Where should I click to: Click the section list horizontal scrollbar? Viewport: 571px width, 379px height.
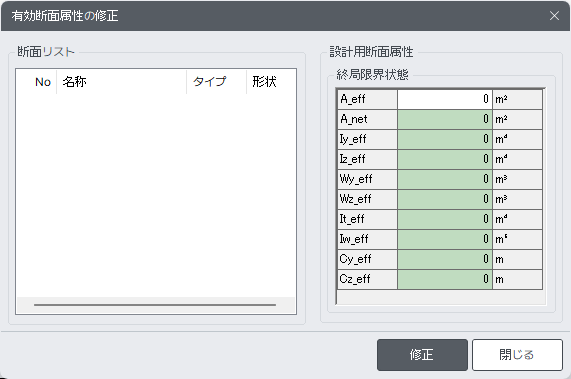pyautogui.click(x=155, y=305)
